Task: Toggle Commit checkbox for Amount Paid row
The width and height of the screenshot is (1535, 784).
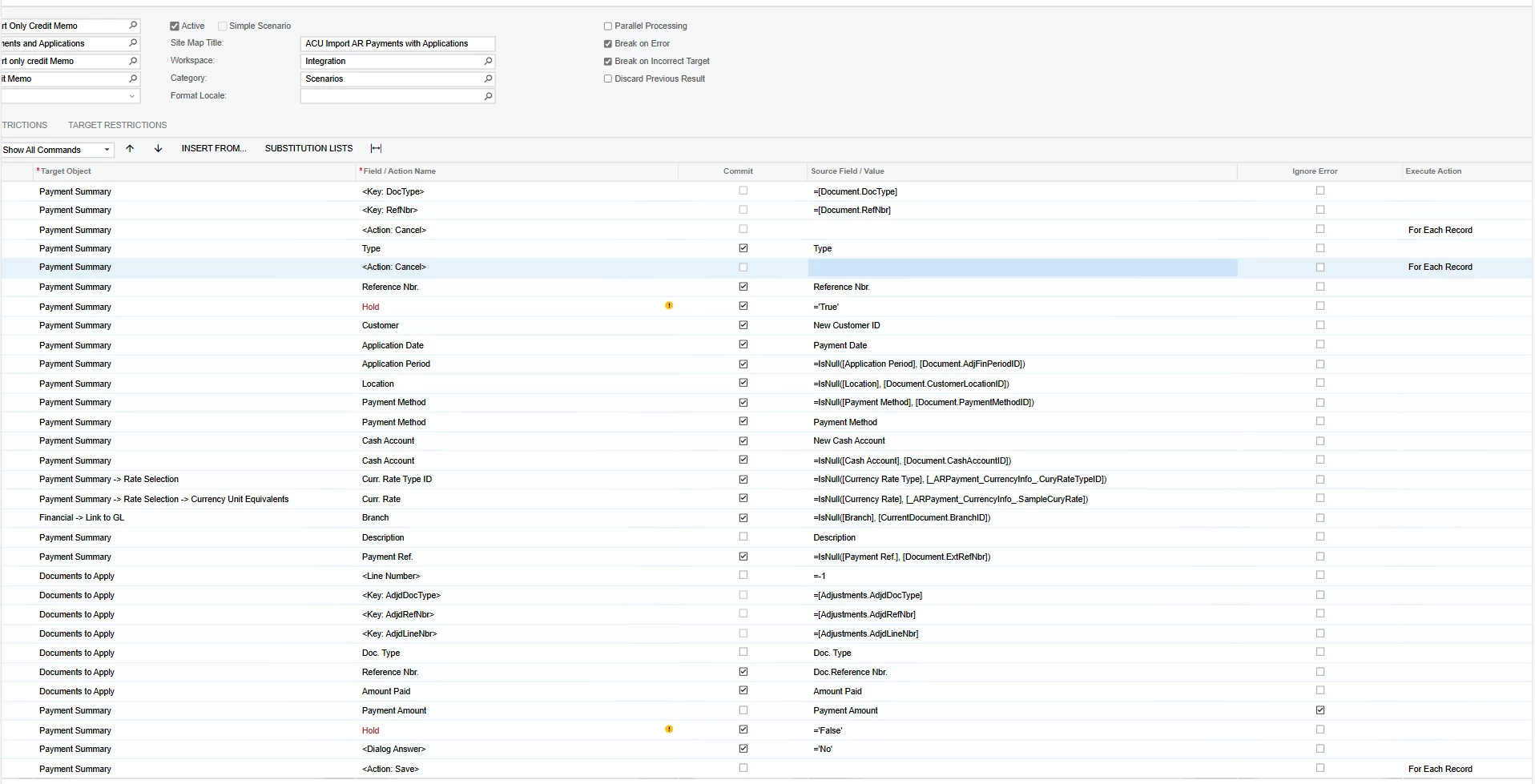Action: 743,690
